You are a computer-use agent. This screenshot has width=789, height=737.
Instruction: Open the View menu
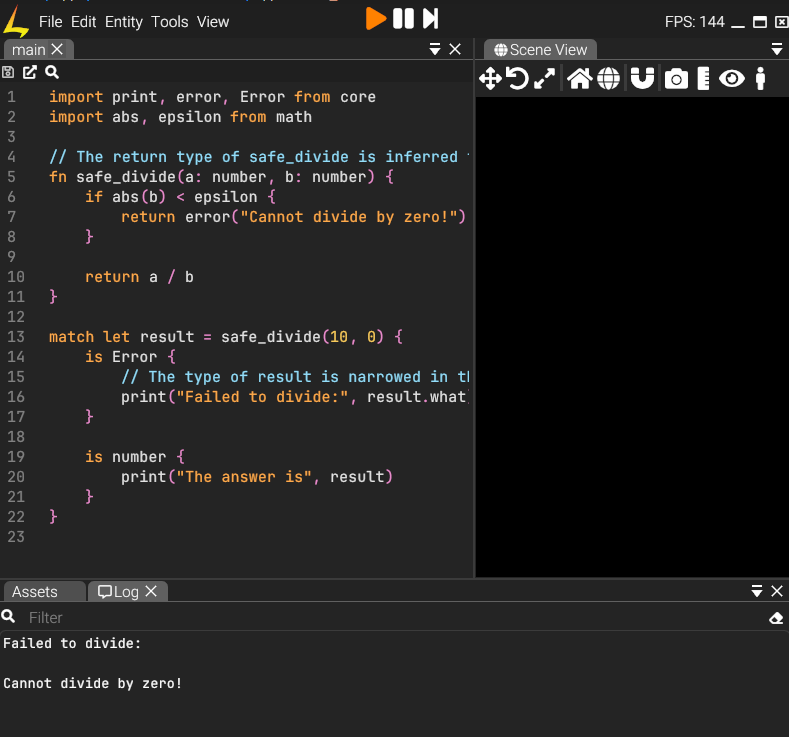coord(213,22)
